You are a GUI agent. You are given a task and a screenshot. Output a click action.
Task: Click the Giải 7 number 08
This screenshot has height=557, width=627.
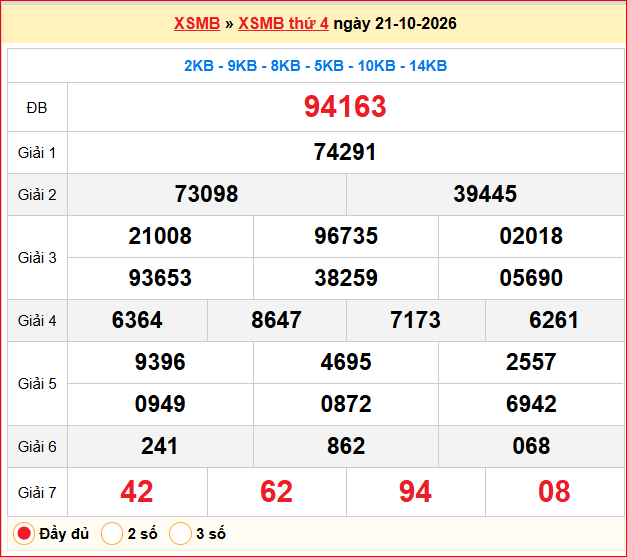[x=554, y=492]
